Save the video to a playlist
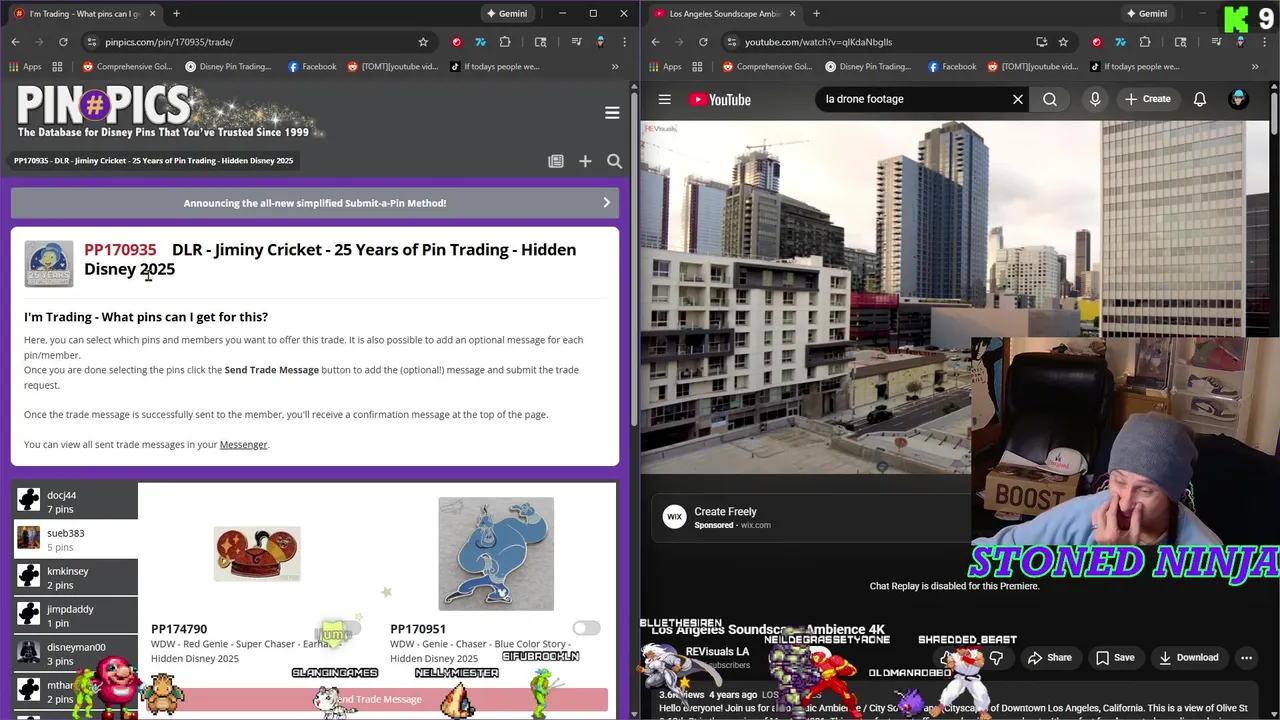This screenshot has width=1280, height=720. (1114, 658)
